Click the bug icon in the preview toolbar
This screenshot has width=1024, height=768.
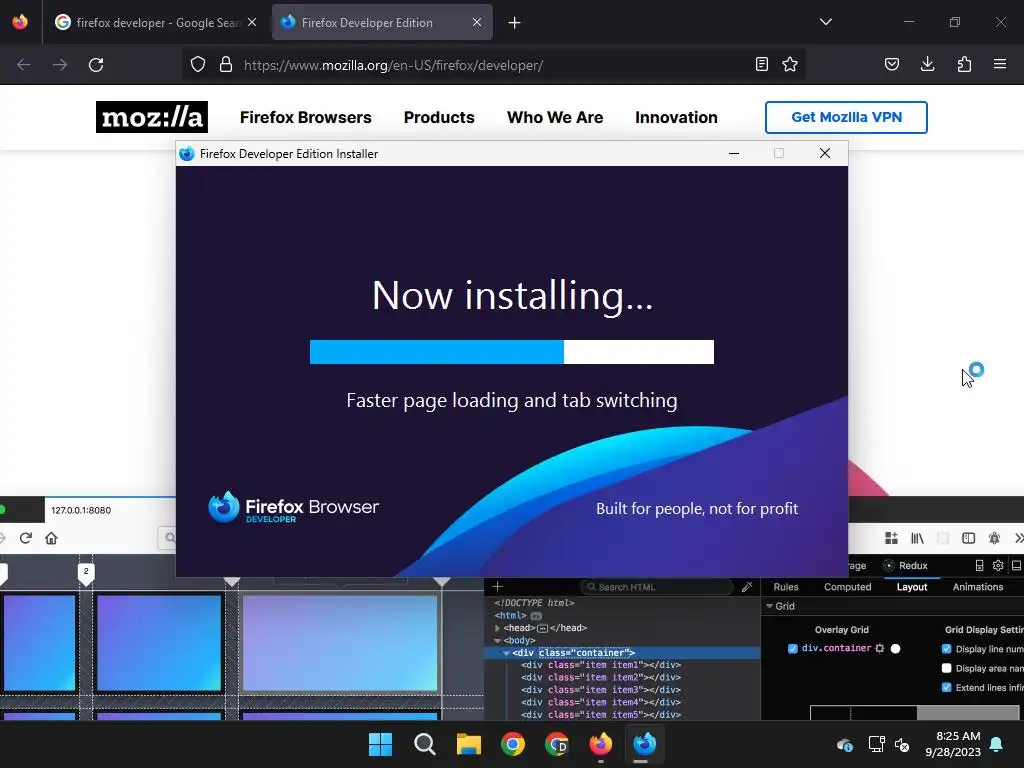(x=994, y=538)
